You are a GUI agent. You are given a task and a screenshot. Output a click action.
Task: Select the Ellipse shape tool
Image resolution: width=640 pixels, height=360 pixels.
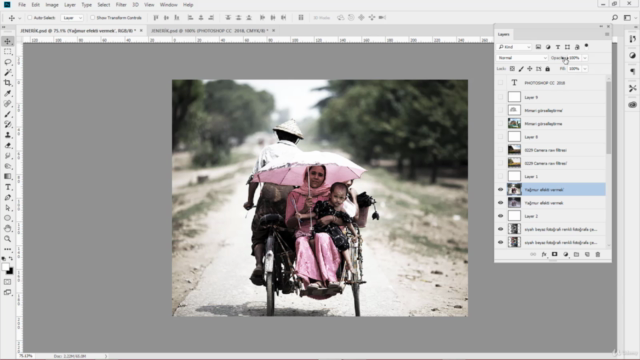coord(8,218)
